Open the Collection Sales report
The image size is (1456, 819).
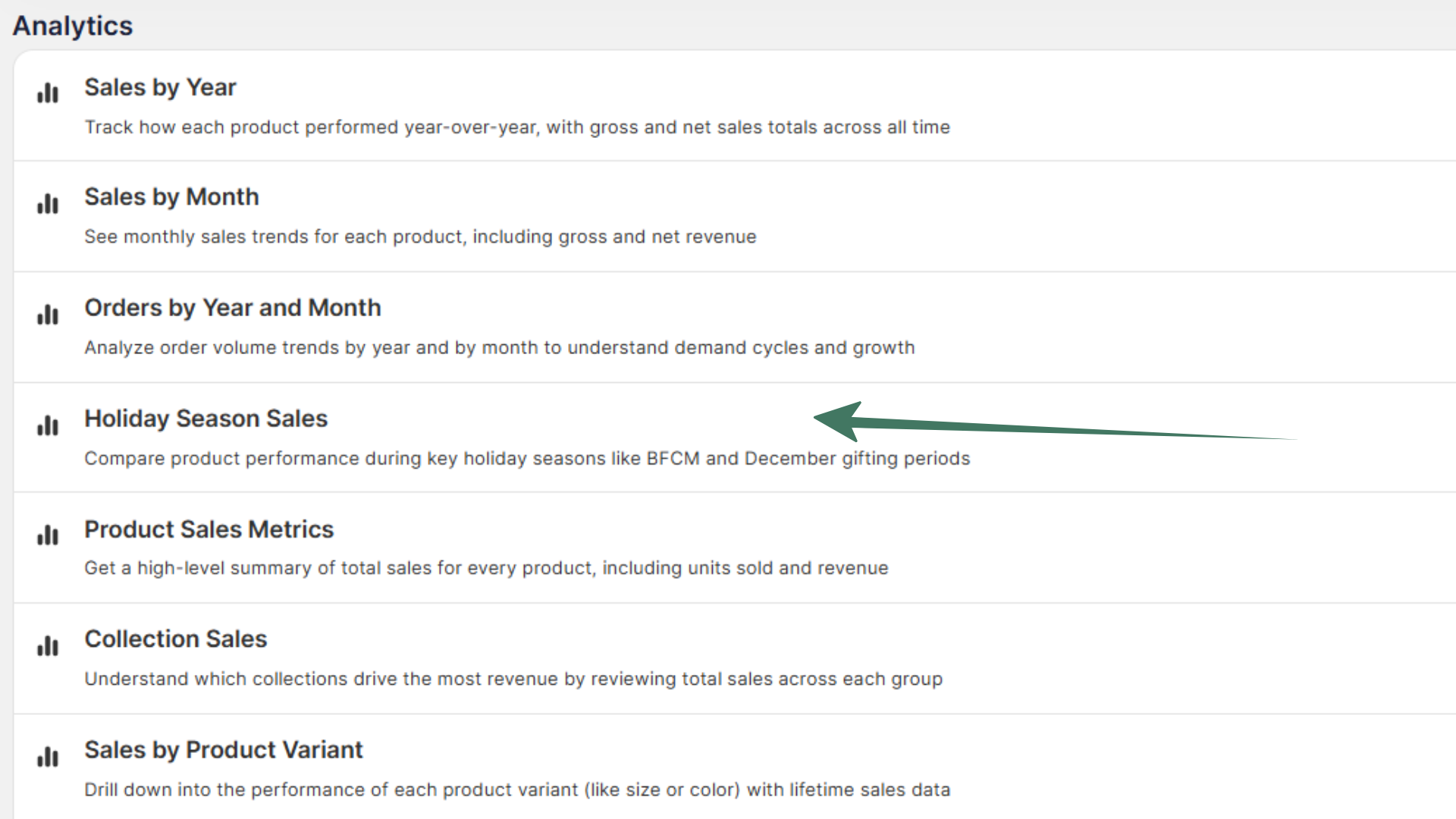click(x=175, y=639)
